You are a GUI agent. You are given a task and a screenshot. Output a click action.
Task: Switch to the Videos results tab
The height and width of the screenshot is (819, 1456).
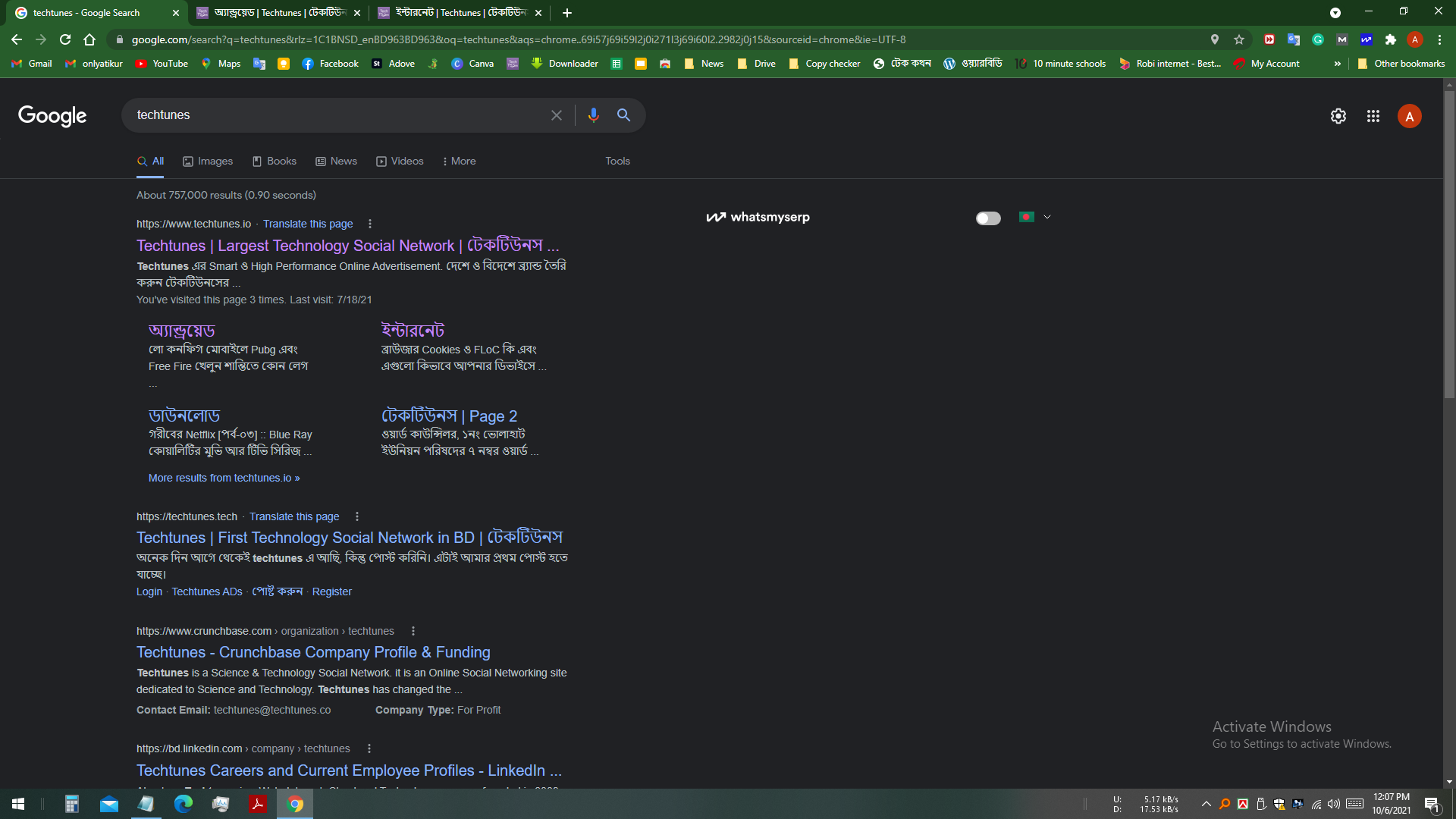click(400, 161)
